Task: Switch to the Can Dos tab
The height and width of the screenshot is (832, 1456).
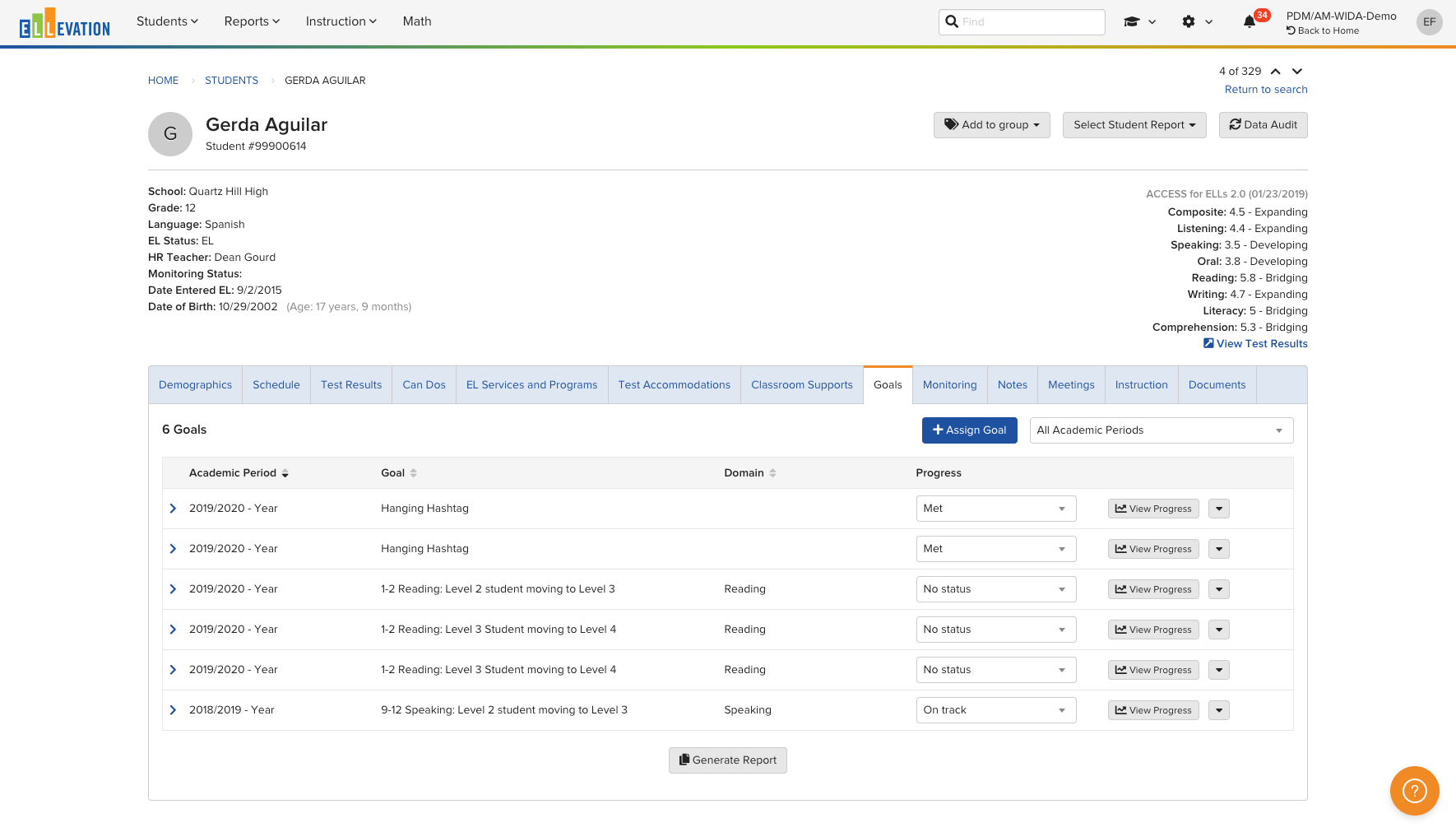Action: [x=424, y=385]
